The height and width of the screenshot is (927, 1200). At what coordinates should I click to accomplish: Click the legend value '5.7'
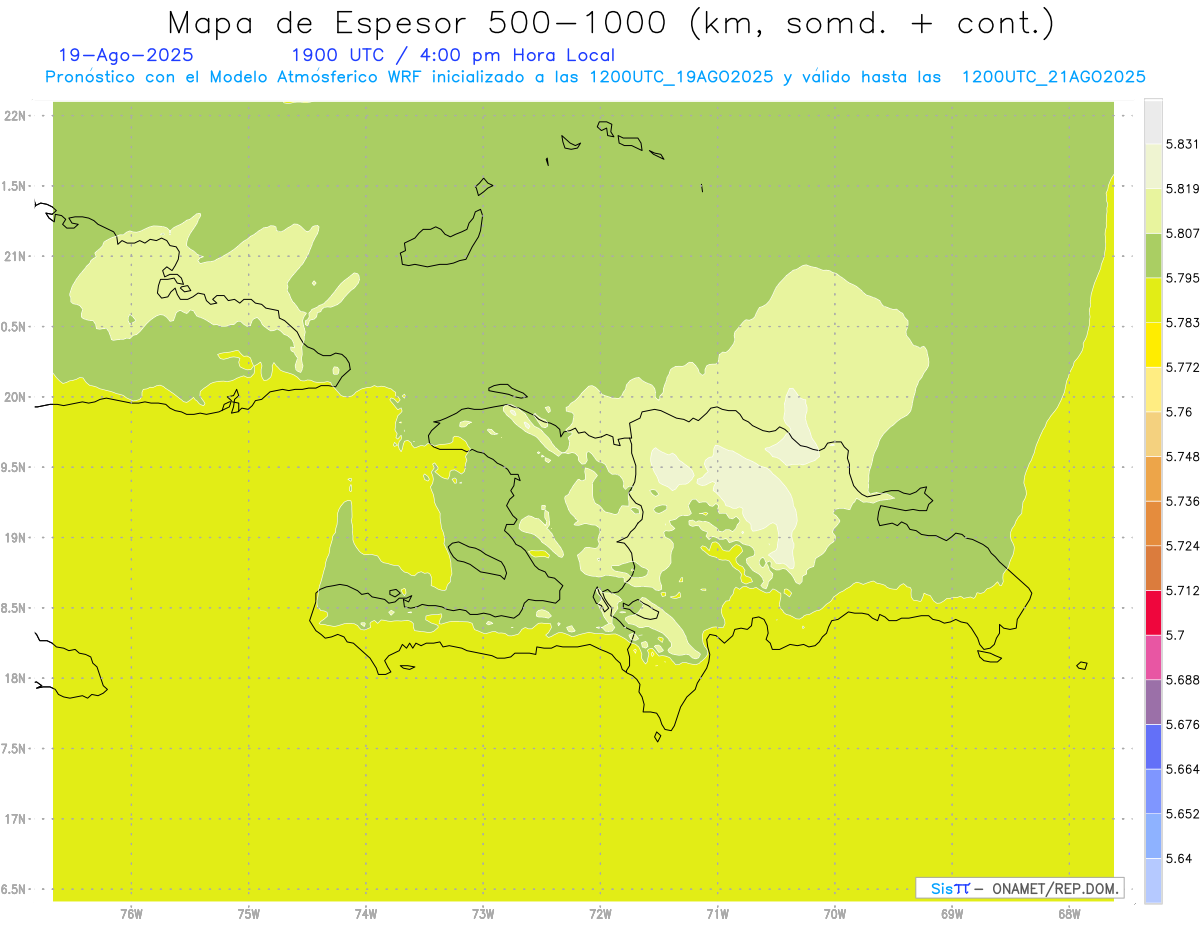(x=1175, y=635)
